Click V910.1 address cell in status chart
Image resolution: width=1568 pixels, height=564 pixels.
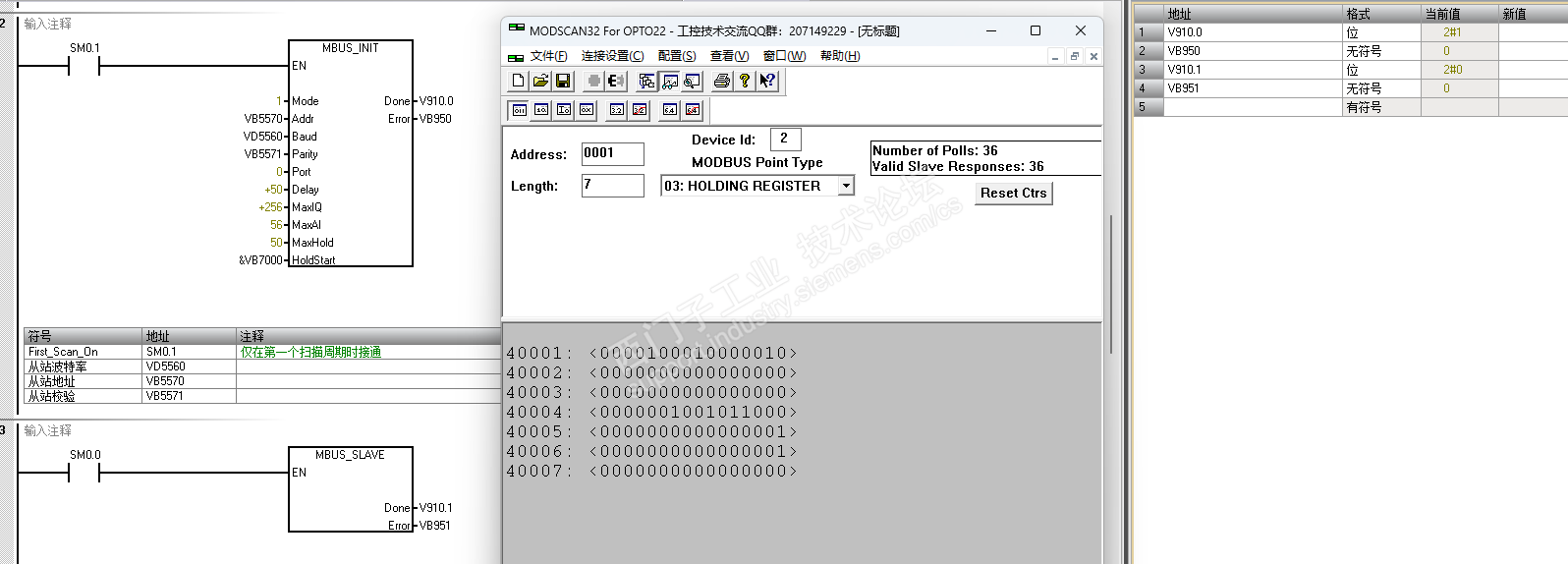pyautogui.click(x=1253, y=70)
